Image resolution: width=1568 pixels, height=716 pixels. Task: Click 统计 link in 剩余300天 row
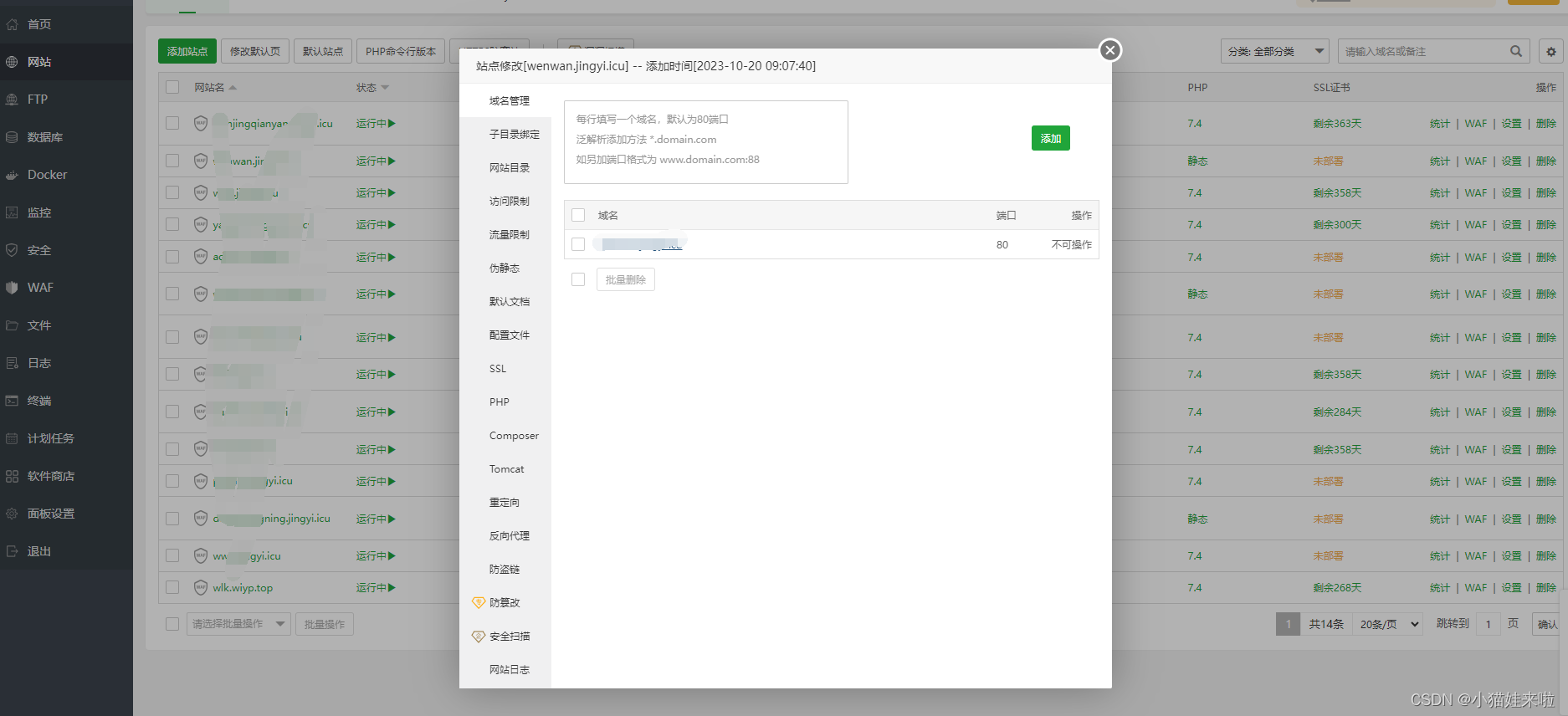tap(1439, 225)
